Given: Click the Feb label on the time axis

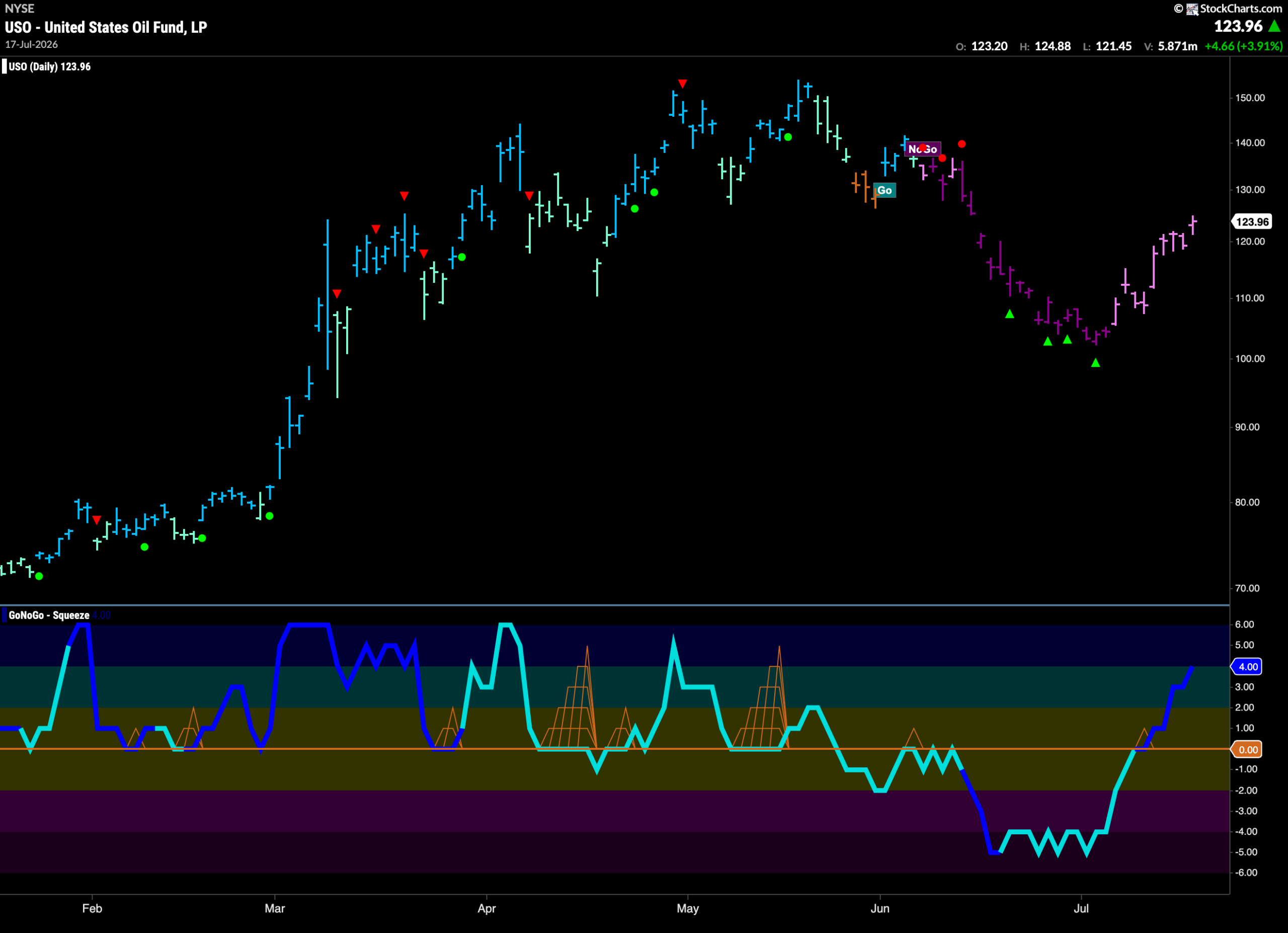Looking at the screenshot, I should pyautogui.click(x=92, y=908).
